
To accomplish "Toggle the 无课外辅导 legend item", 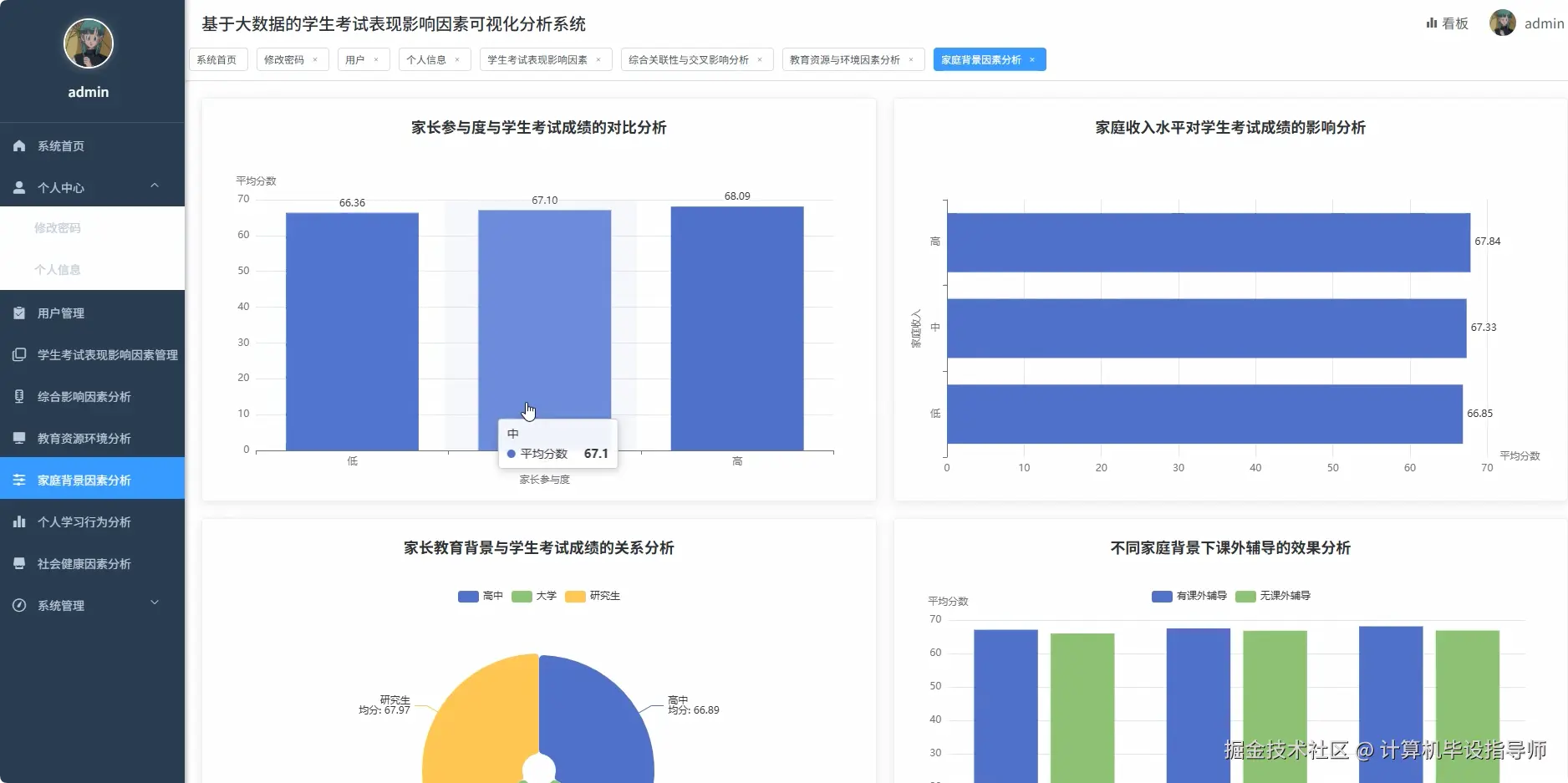I will 1273,596.
